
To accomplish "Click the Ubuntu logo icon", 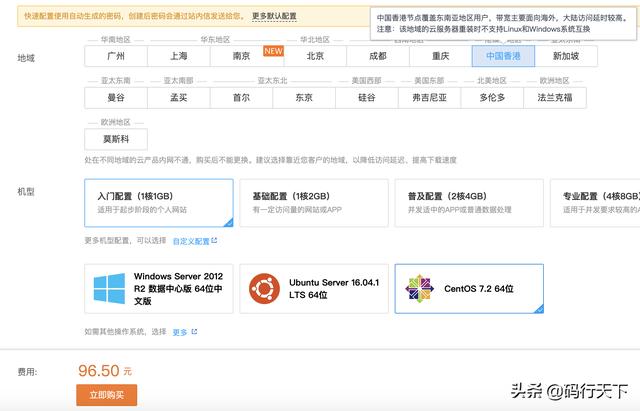I will tap(264, 289).
